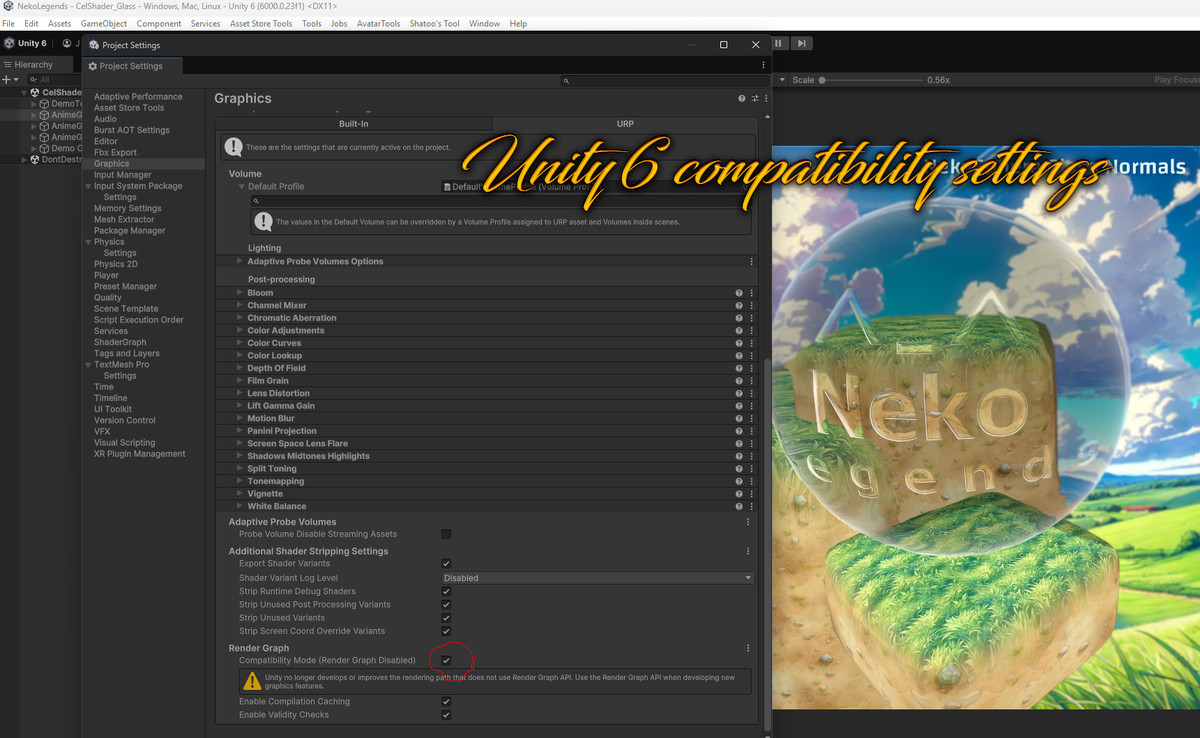1200x738 pixels.
Task: Collapse Physics in settings sidebar
Action: coord(88,242)
